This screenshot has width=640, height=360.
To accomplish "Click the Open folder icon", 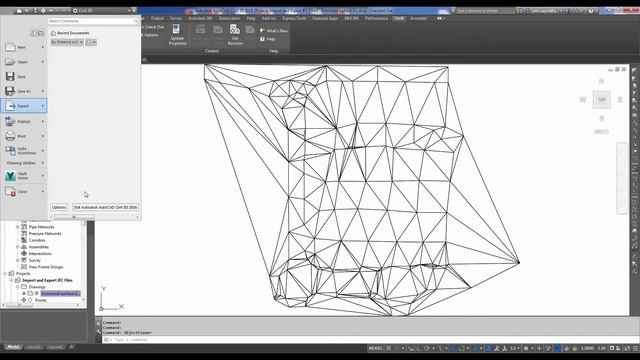I will (11, 62).
